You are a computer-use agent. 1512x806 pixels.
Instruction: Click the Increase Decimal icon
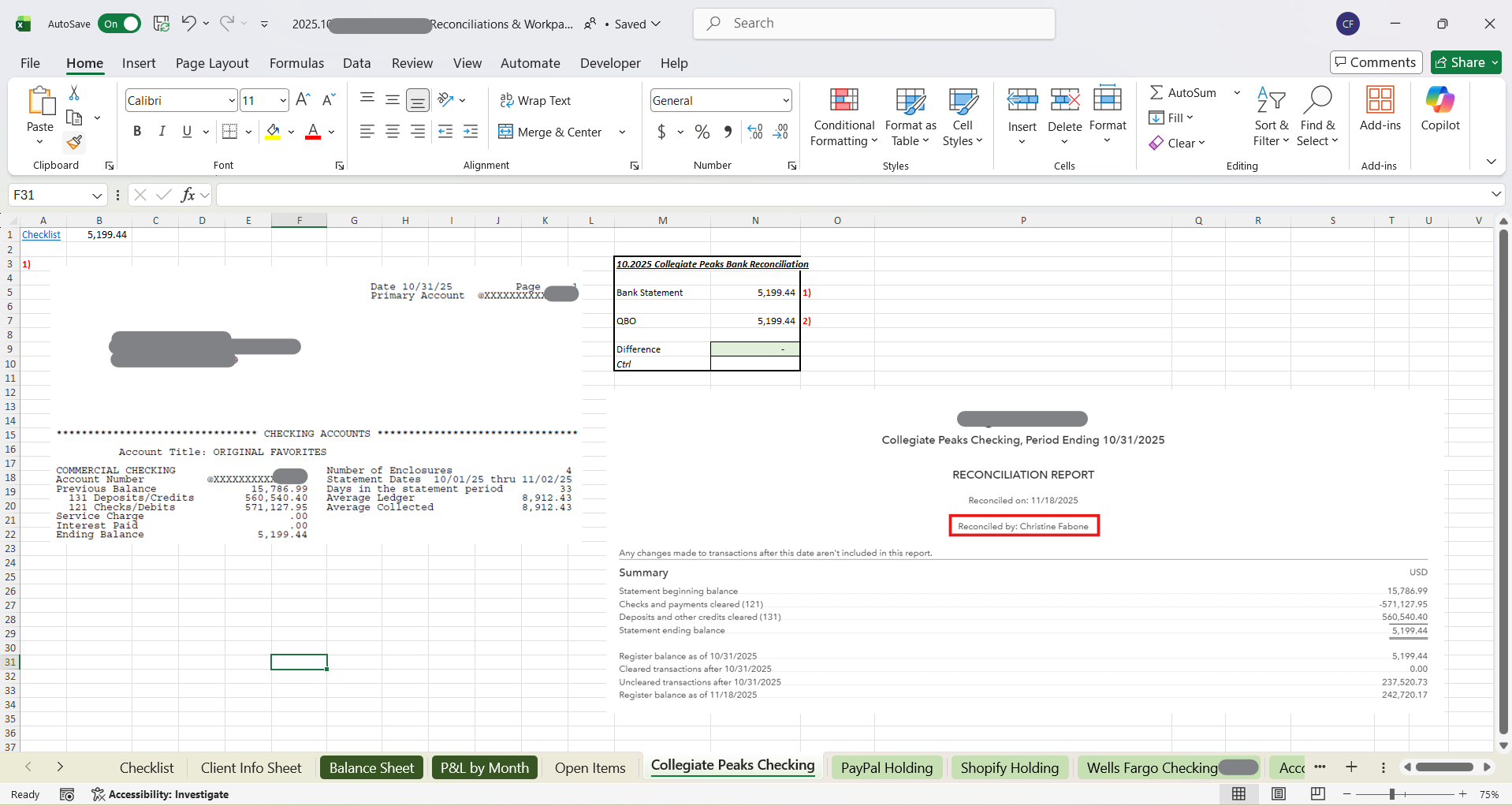[x=754, y=132]
